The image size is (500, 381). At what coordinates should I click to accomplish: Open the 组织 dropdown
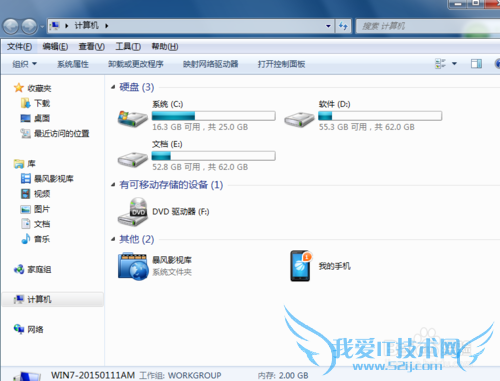pyautogui.click(x=24, y=64)
